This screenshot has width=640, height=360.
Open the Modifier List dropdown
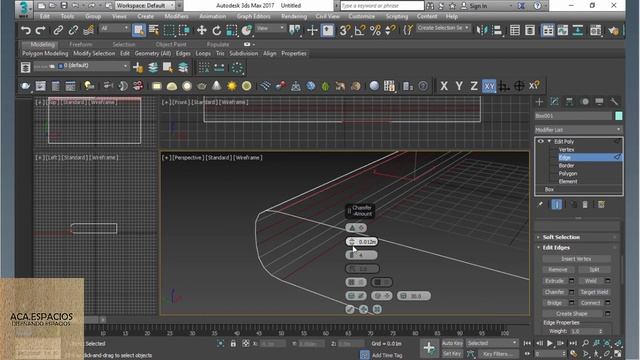pyautogui.click(x=578, y=130)
